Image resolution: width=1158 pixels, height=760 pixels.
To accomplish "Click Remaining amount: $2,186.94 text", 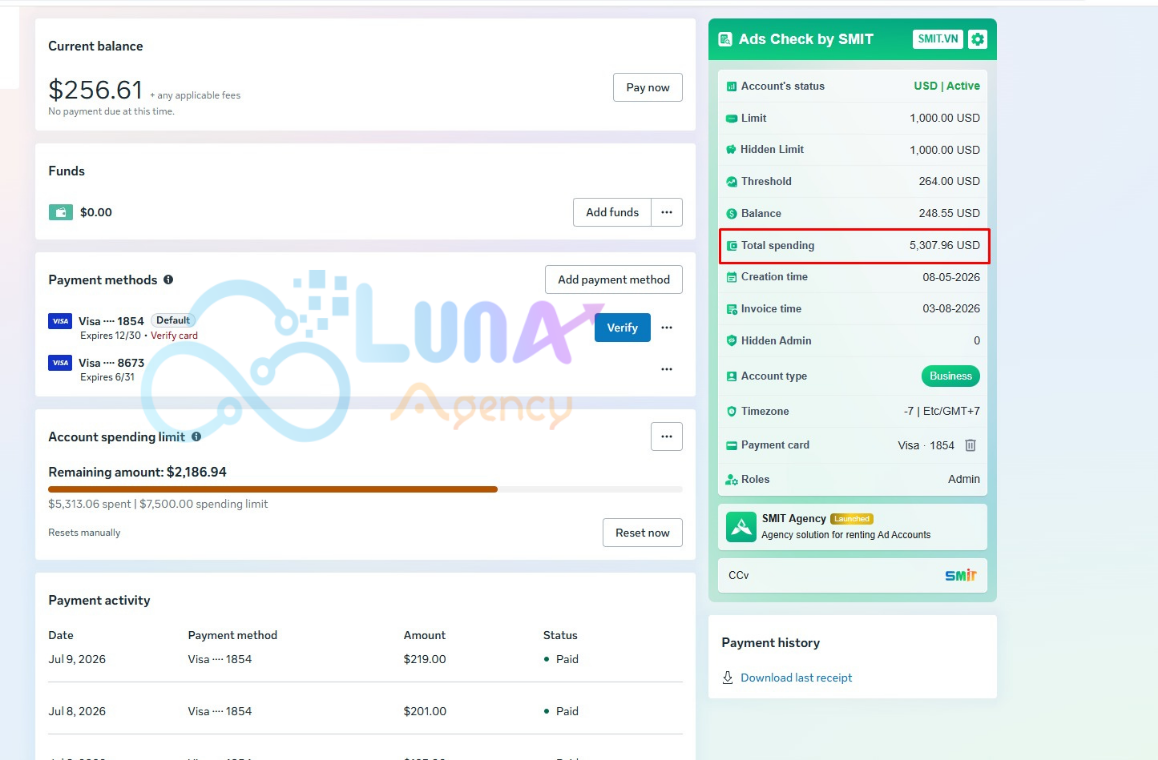I will click(137, 472).
